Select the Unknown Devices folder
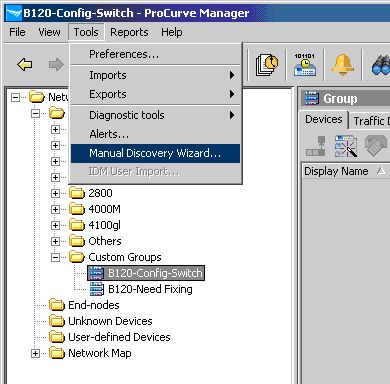The height and width of the screenshot is (384, 390). 110,321
